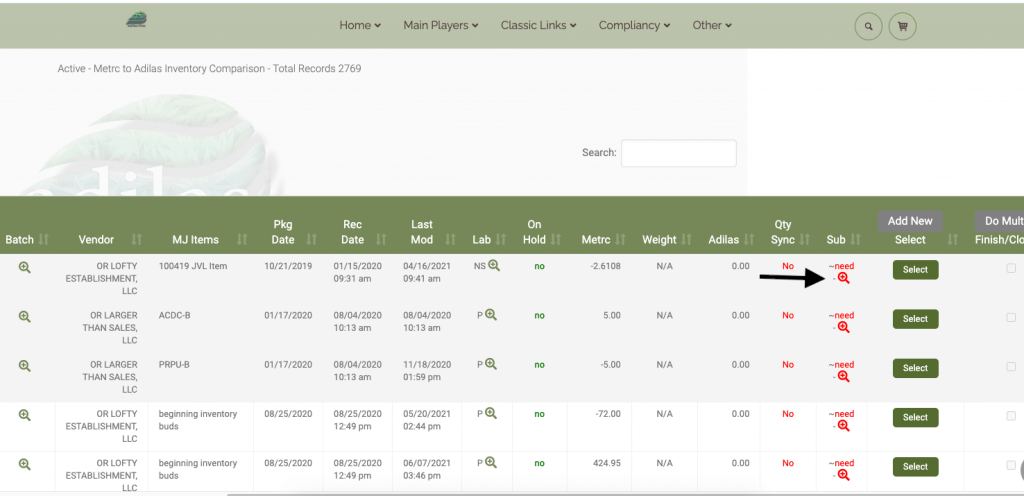Click the red sub magnifier for ACDC-B

(x=843, y=327)
